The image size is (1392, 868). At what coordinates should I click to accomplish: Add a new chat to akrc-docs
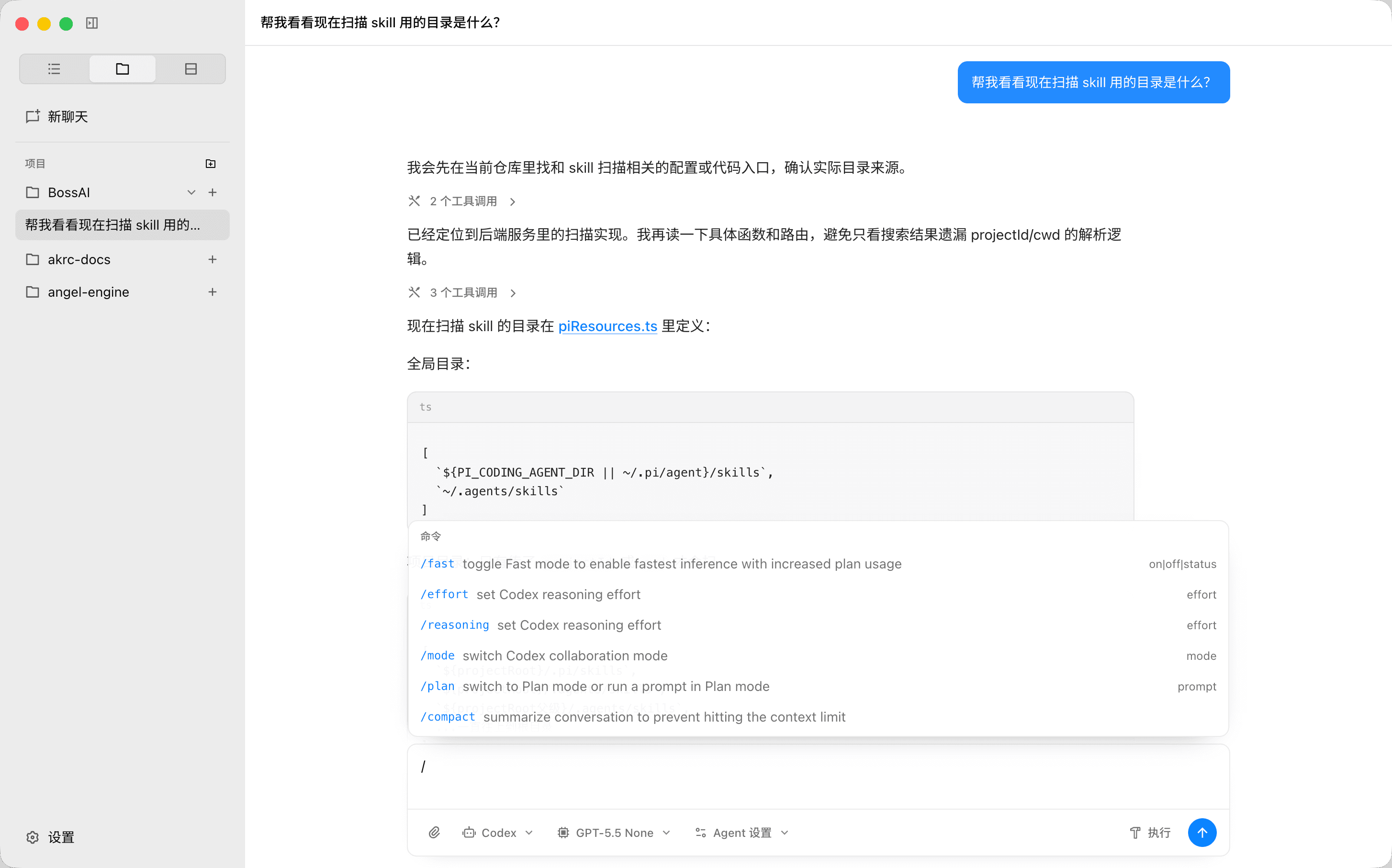click(213, 259)
